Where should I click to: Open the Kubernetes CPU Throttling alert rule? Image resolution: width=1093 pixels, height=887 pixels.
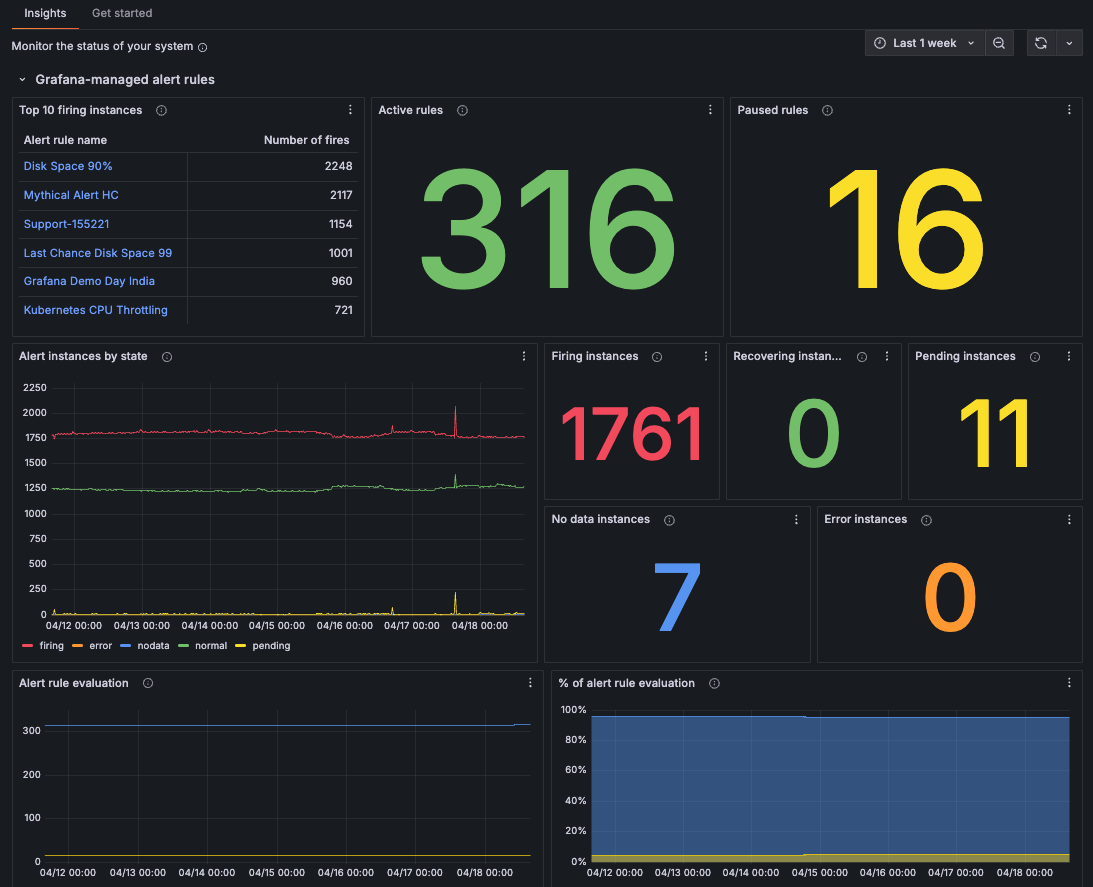(x=97, y=310)
